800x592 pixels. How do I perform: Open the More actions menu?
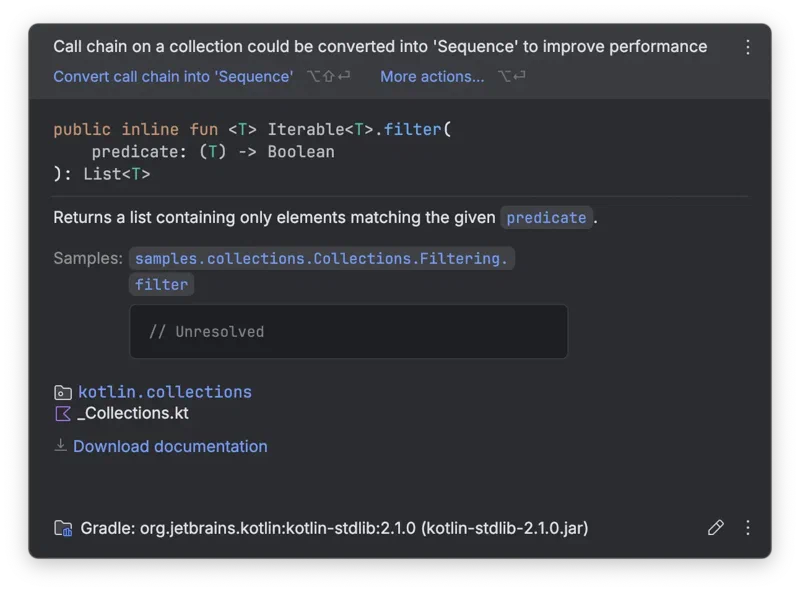tap(432, 76)
